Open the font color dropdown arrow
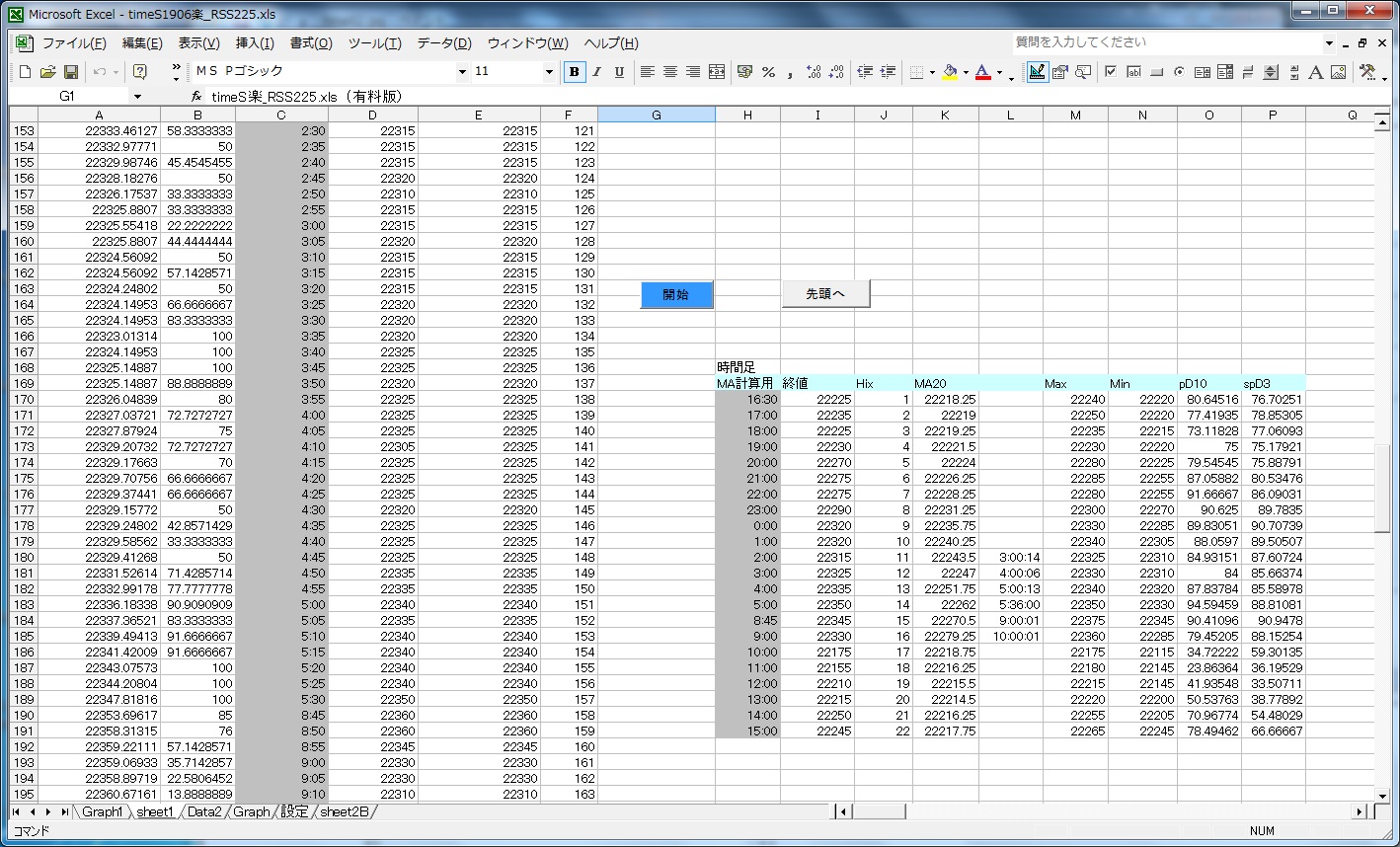 coord(998,72)
